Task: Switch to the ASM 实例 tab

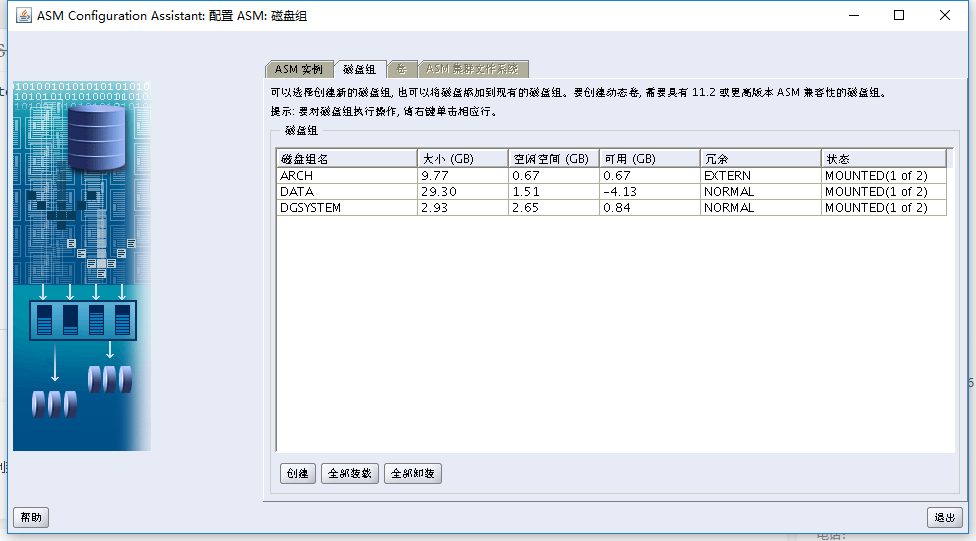Action: [x=299, y=69]
